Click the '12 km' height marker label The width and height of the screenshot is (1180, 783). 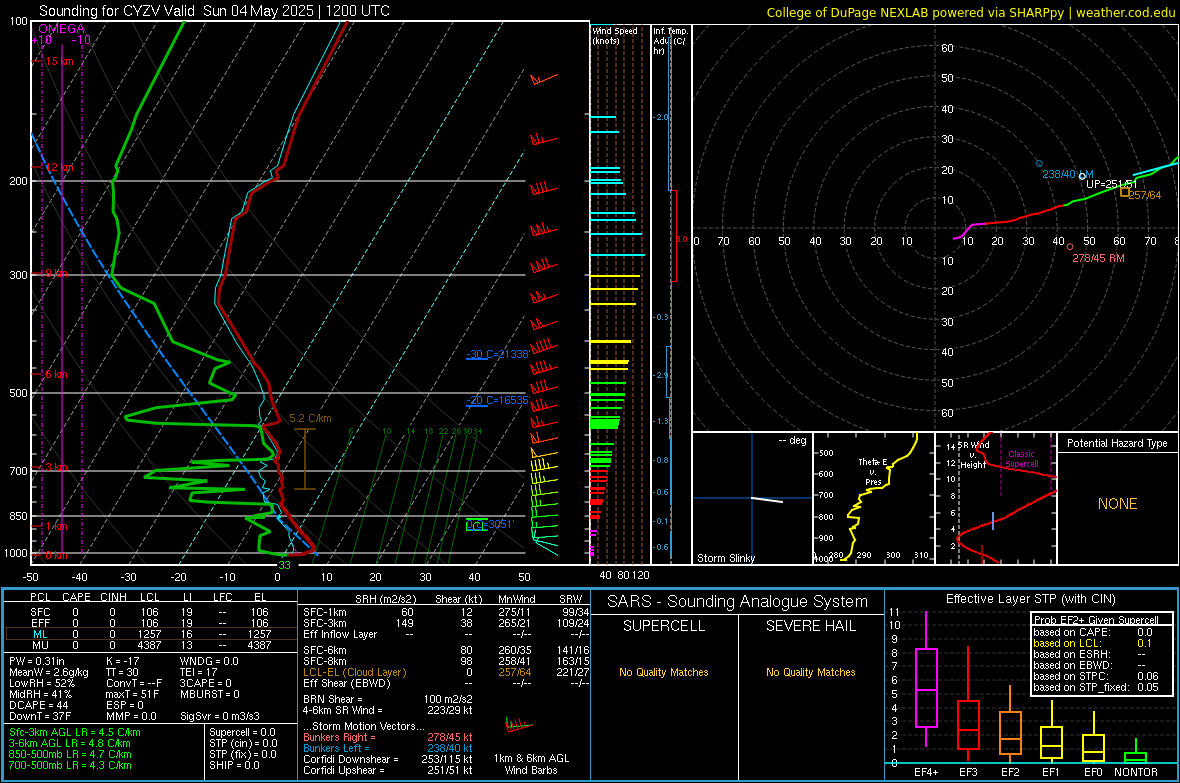point(59,167)
